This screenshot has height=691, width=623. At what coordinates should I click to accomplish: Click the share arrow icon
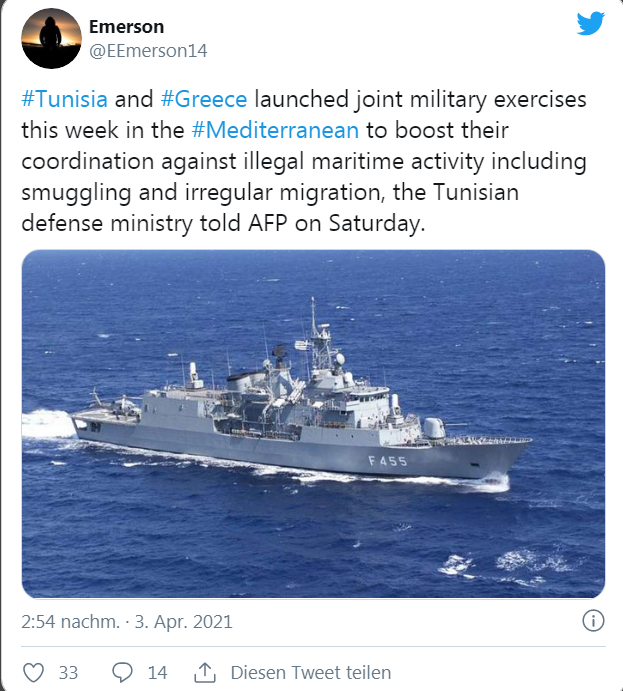coord(206,672)
